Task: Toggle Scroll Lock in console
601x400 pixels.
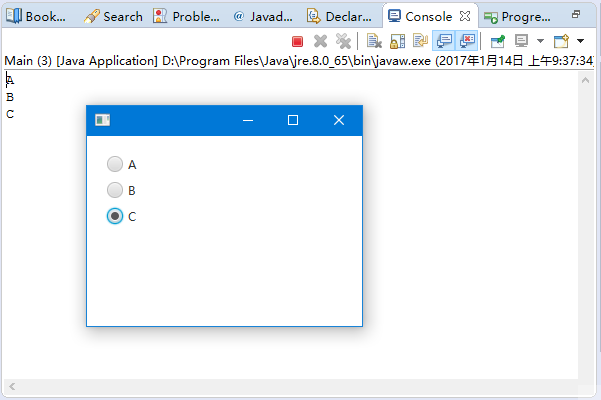Action: tap(396, 41)
